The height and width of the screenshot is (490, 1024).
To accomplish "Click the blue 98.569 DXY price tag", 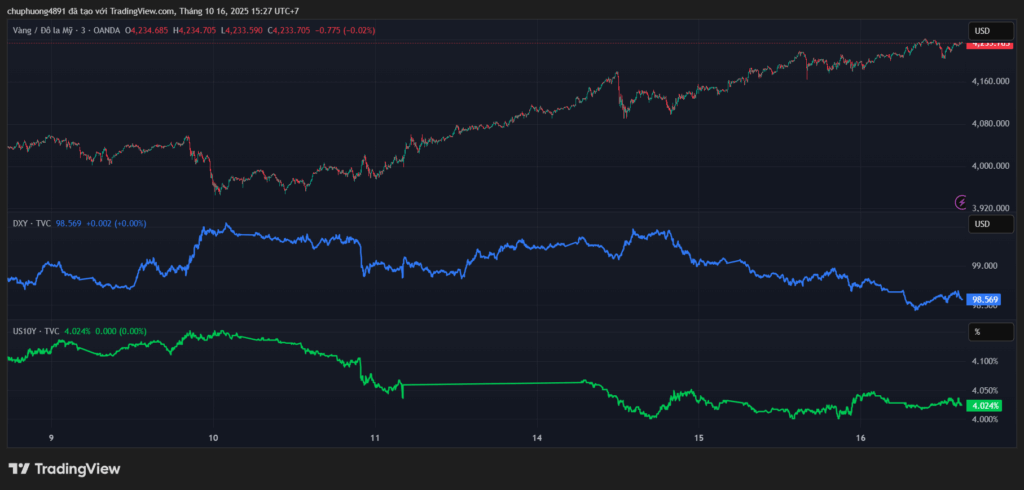I will pos(985,299).
